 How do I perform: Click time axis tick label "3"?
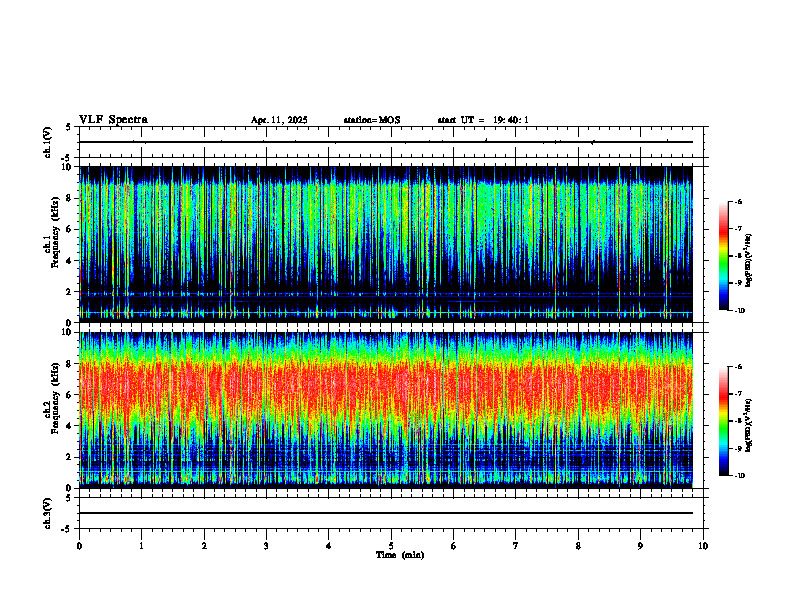266,546
